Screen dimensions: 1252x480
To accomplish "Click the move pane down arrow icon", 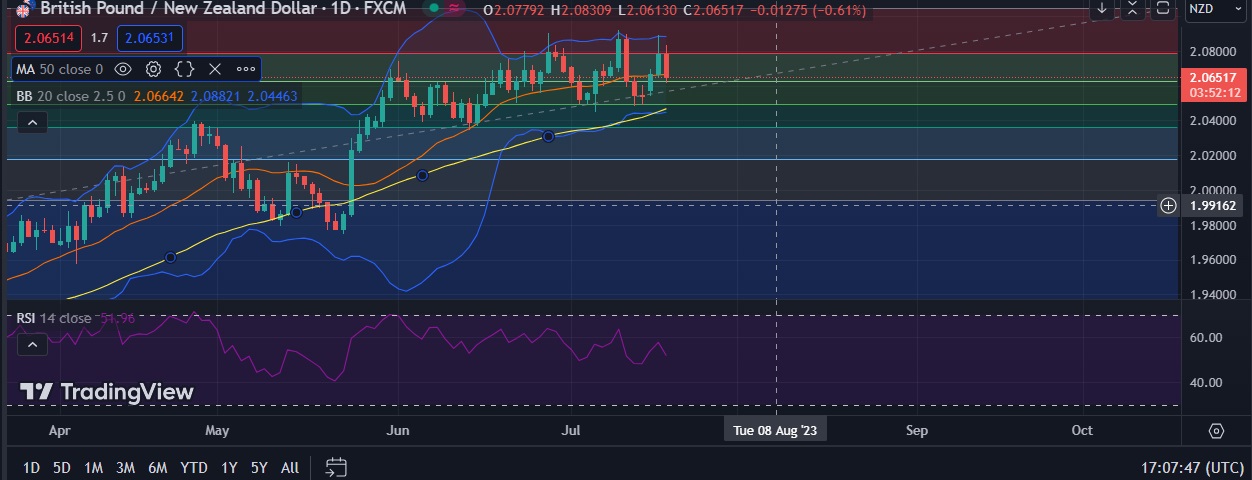I will 1102,9.
